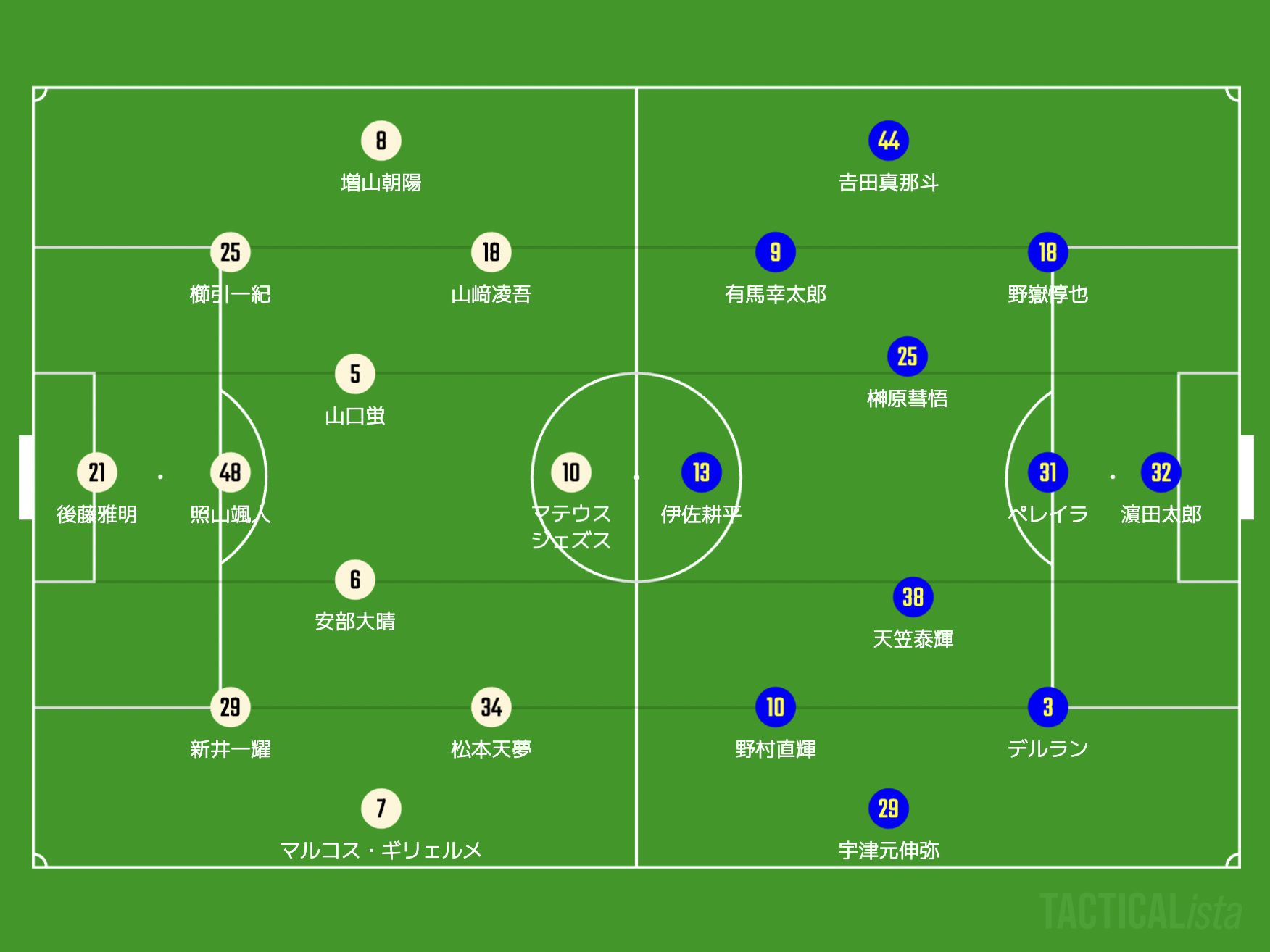Image resolution: width=1270 pixels, height=952 pixels.
Task: Select cream player marker number 8
Action: (x=381, y=141)
